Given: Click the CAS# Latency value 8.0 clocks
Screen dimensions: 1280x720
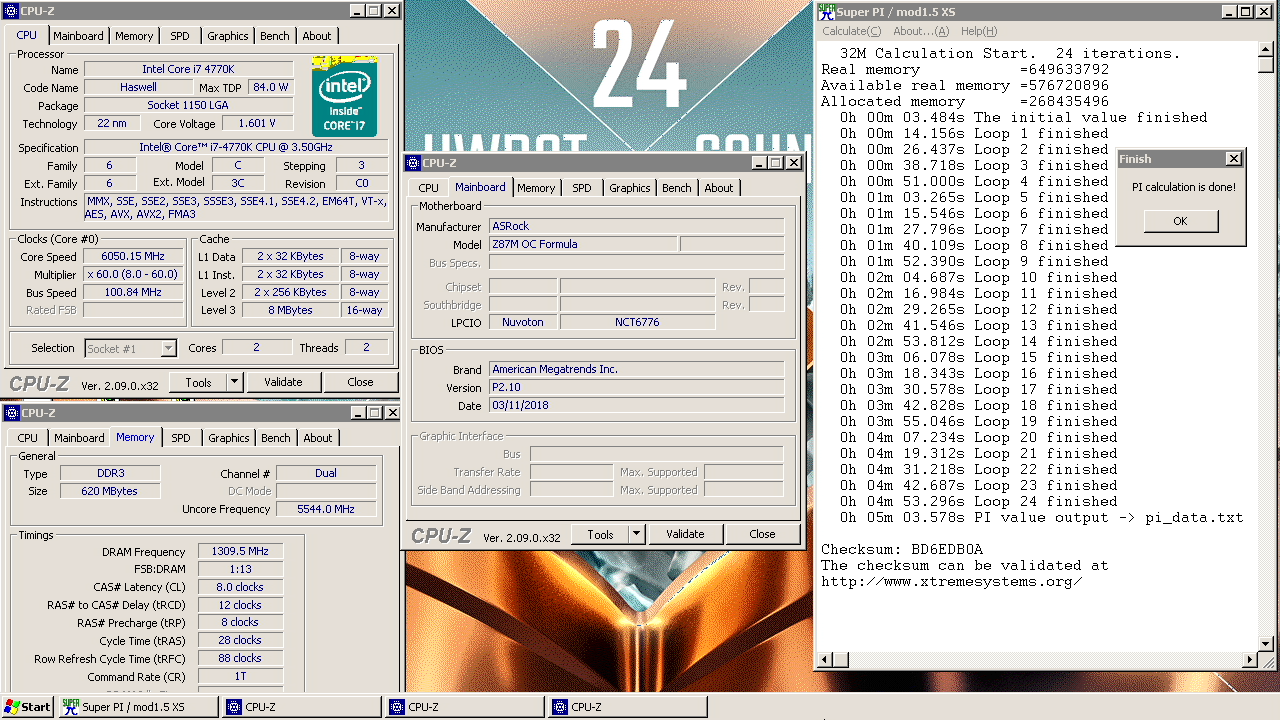Looking at the screenshot, I should pos(240,588).
